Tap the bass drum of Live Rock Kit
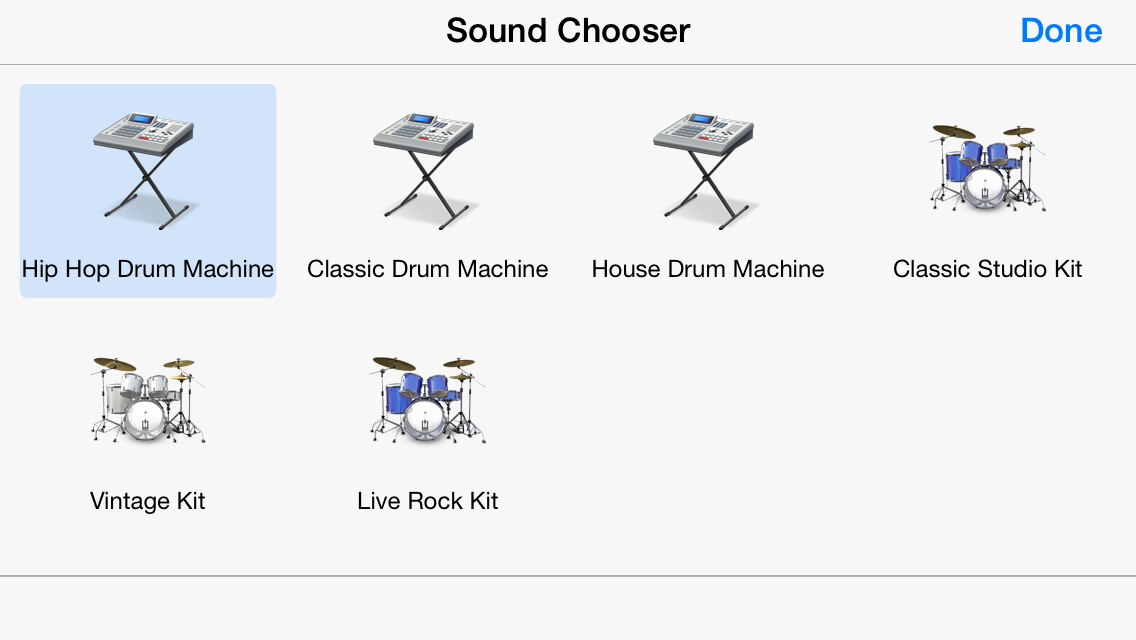The width and height of the screenshot is (1136, 640). click(x=425, y=418)
